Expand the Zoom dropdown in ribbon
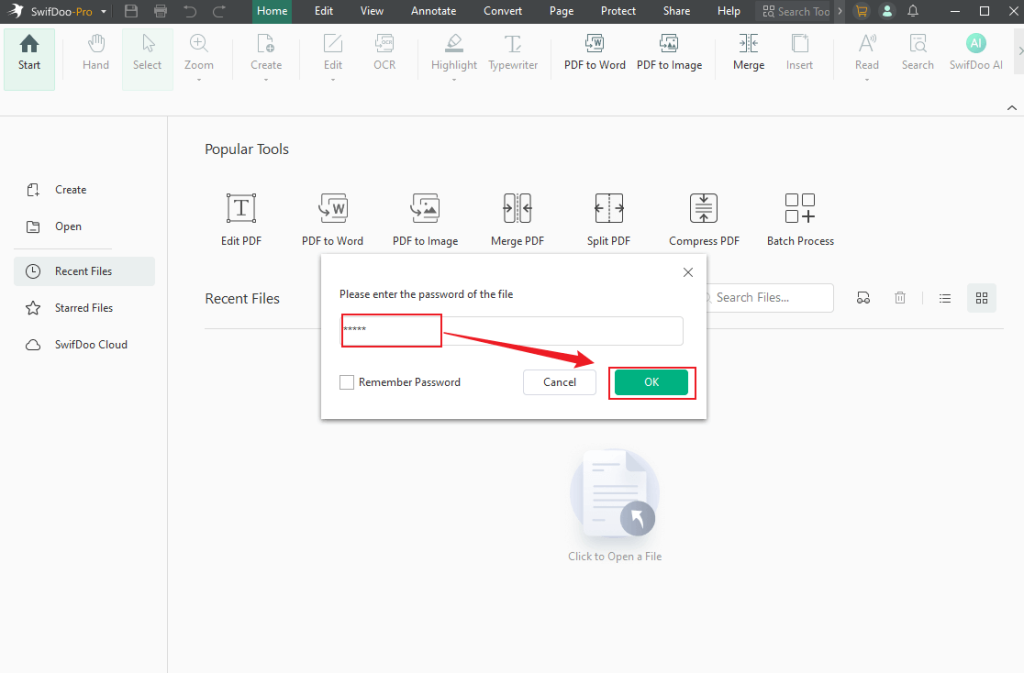The image size is (1024, 673). click(x=199, y=79)
